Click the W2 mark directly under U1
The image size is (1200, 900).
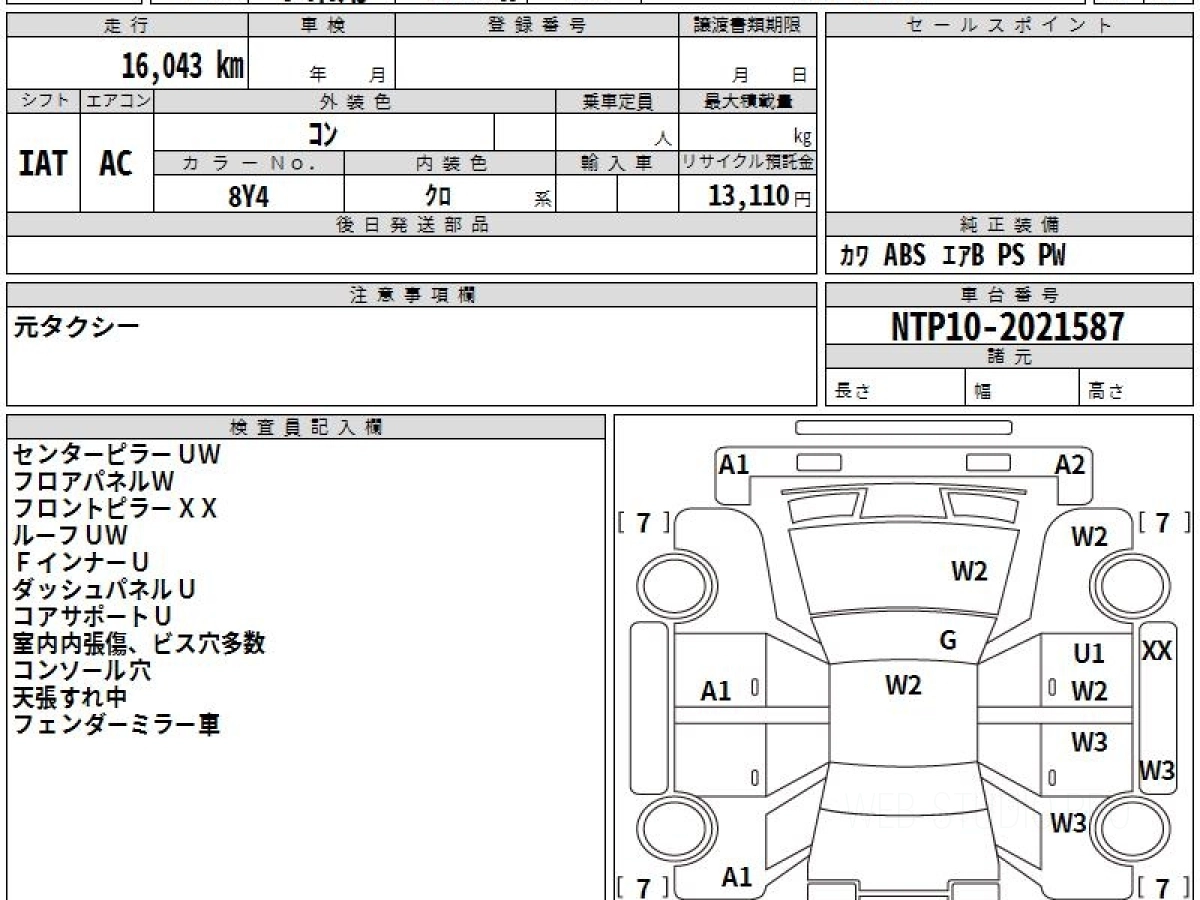click(x=1089, y=691)
